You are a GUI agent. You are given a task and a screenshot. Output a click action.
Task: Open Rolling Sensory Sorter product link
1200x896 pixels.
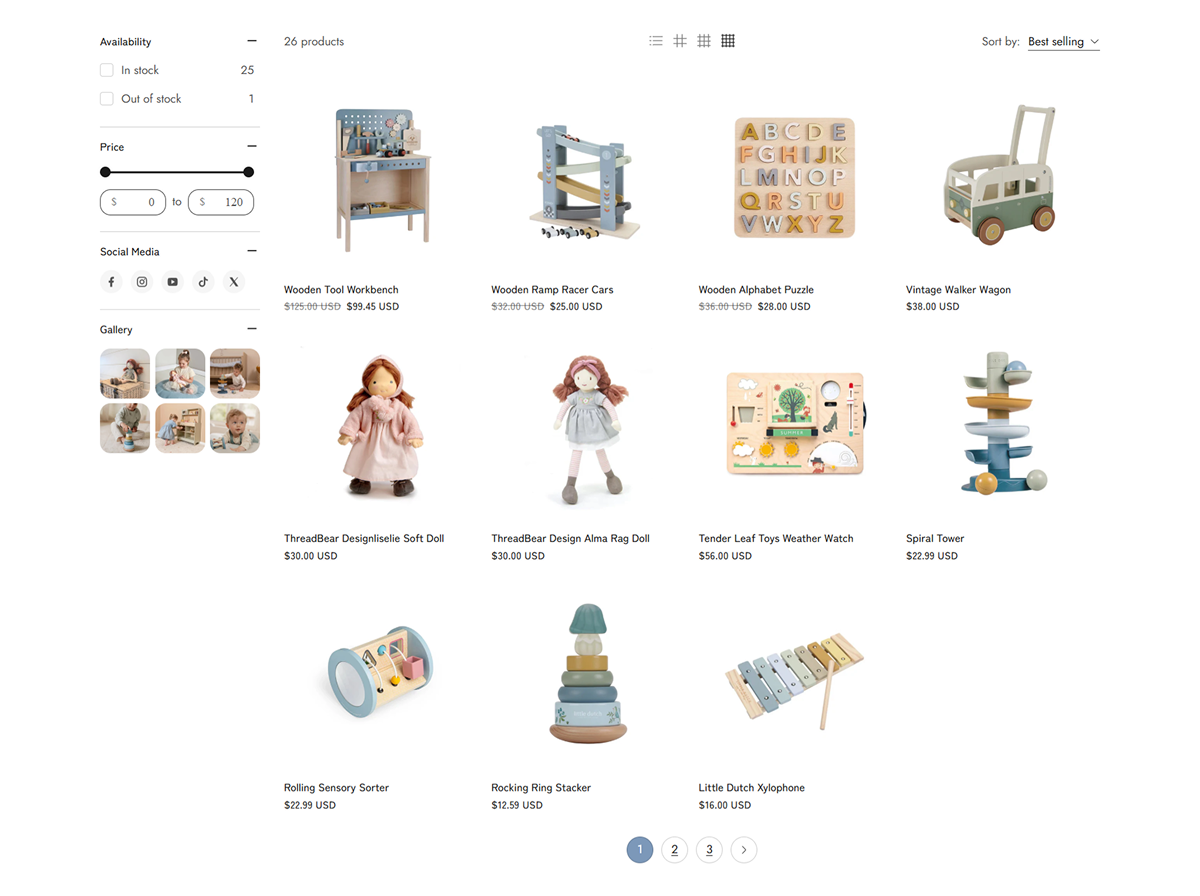pyautogui.click(x=336, y=788)
